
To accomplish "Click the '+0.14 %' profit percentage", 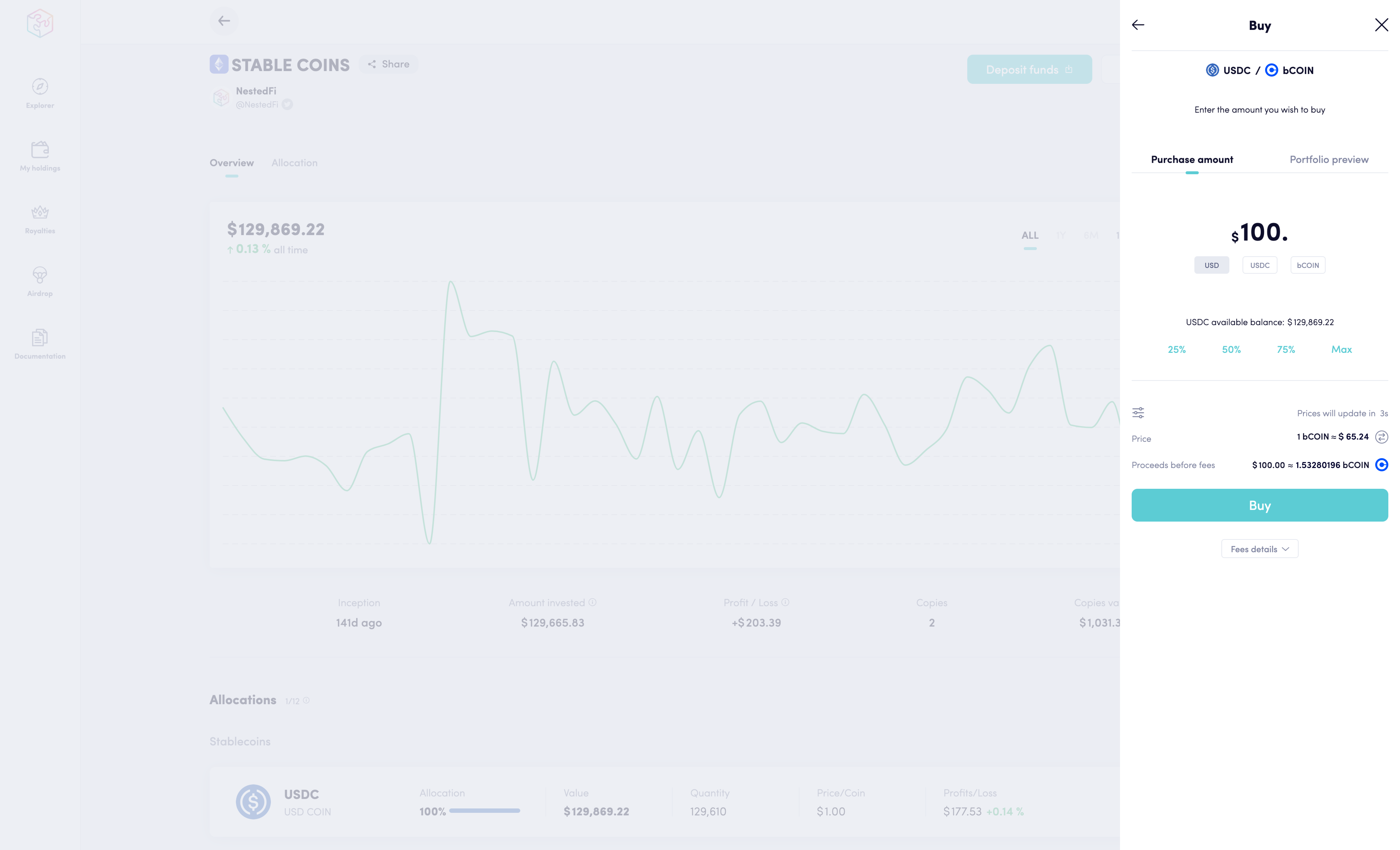I will tap(1005, 811).
